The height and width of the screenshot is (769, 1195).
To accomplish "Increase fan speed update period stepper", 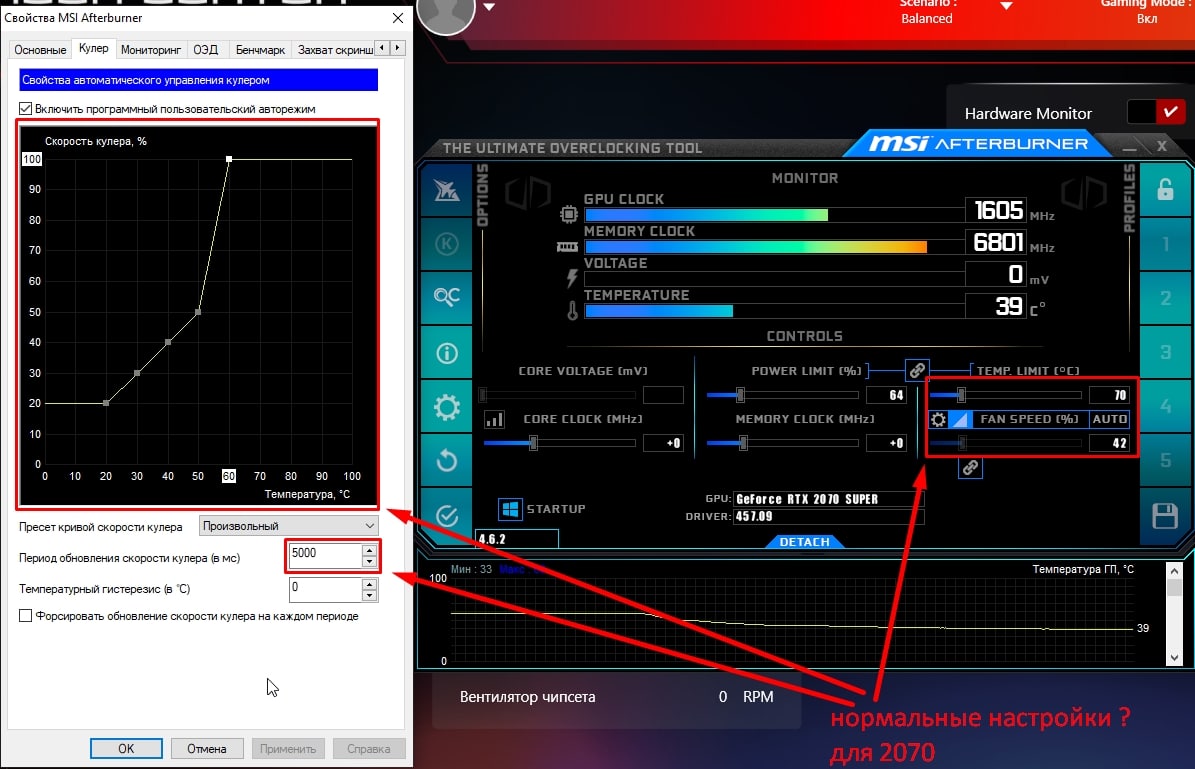I will tap(369, 550).
